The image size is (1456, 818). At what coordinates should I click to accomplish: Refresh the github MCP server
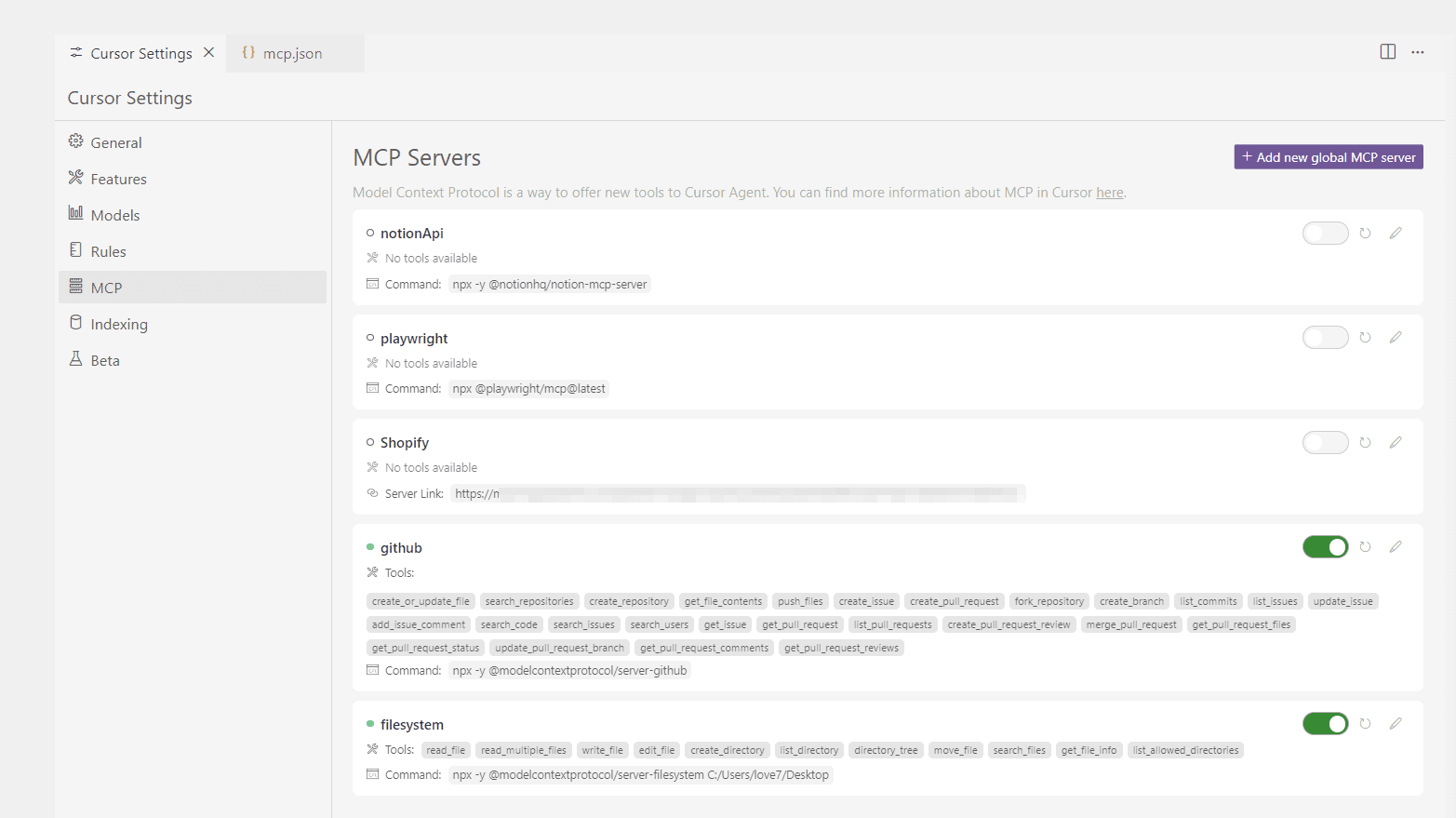[1365, 547]
